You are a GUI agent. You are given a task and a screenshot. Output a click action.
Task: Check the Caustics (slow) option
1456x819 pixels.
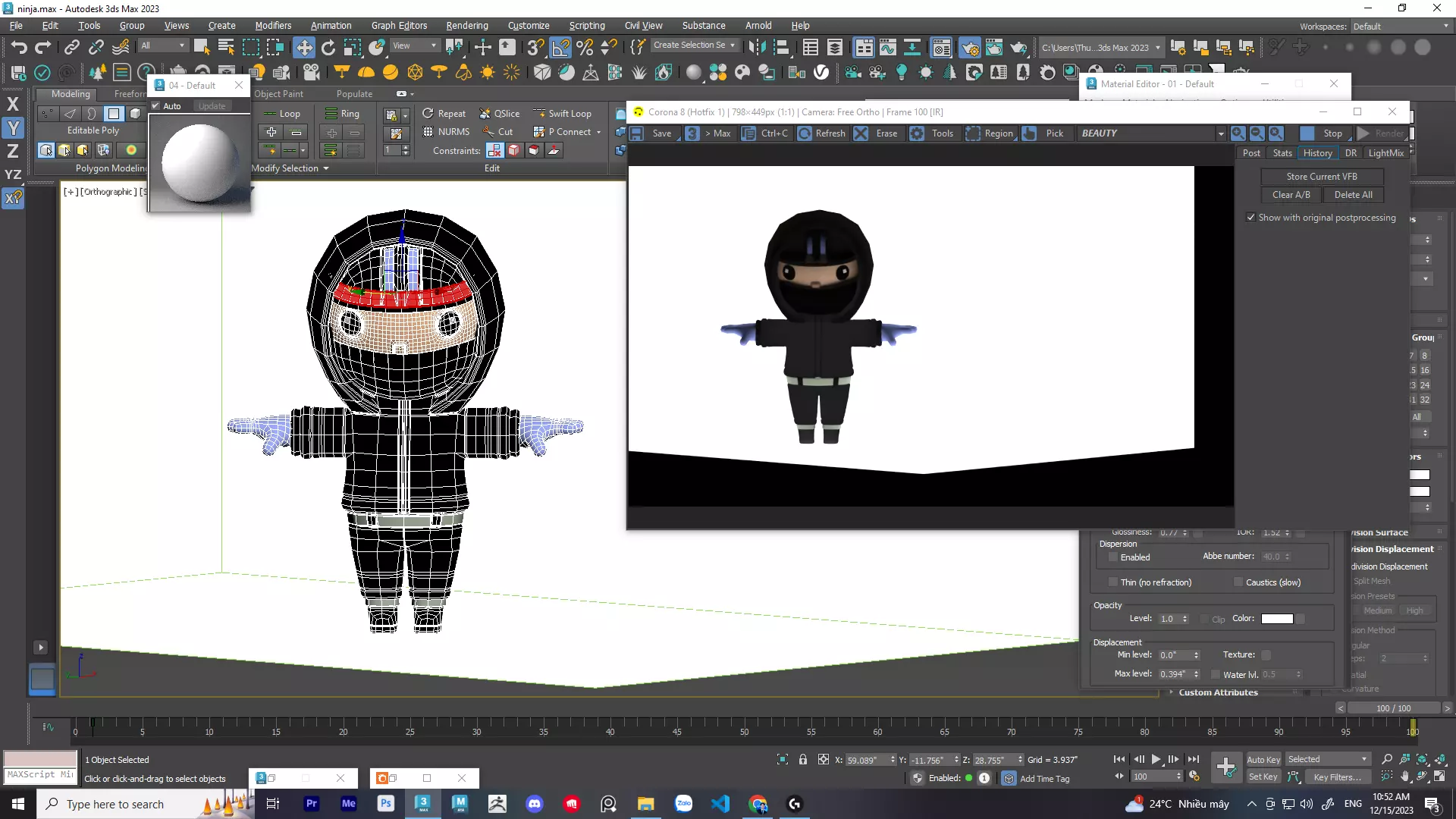1238,582
